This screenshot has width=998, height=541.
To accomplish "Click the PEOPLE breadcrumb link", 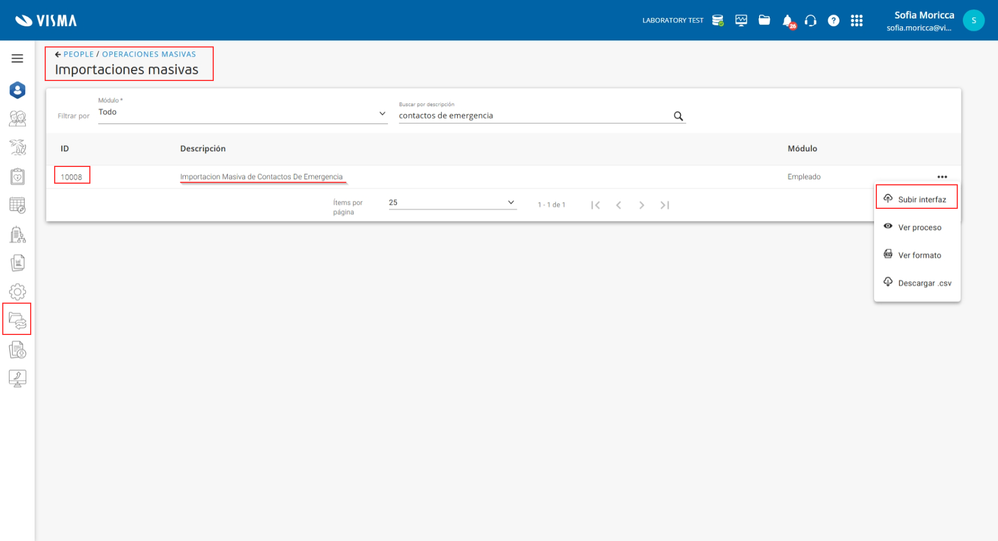I will tap(78, 54).
